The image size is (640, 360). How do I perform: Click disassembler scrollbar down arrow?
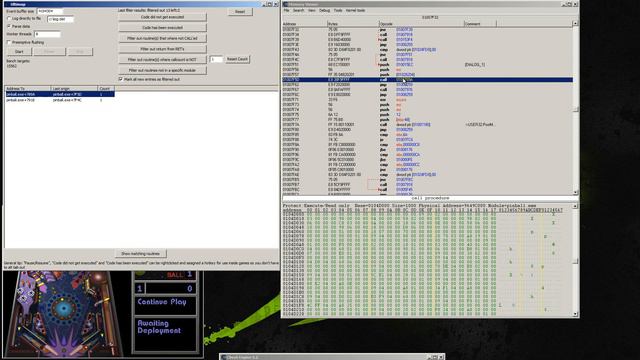coord(575,192)
